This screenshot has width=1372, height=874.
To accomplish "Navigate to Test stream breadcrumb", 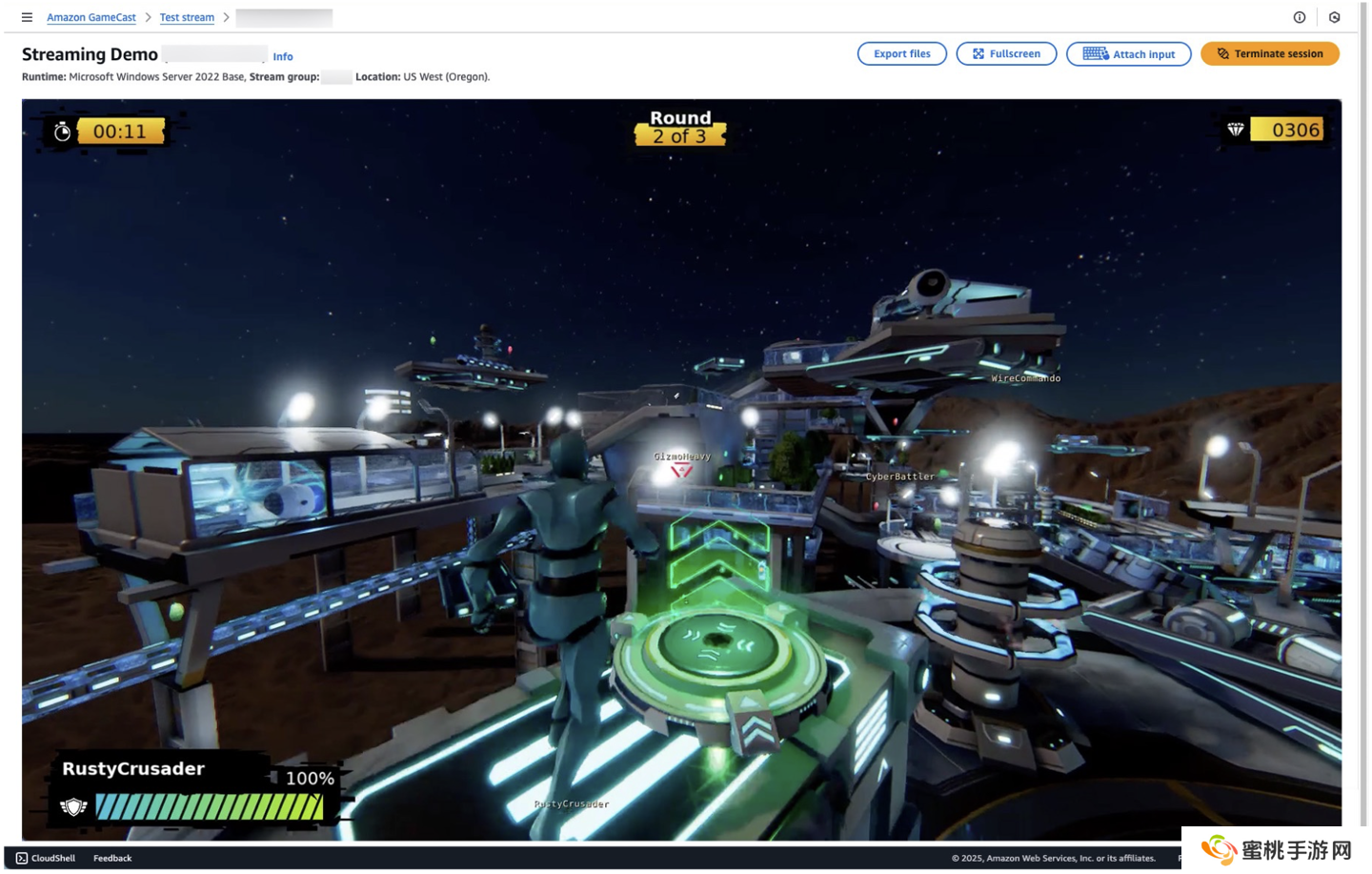I will point(187,17).
